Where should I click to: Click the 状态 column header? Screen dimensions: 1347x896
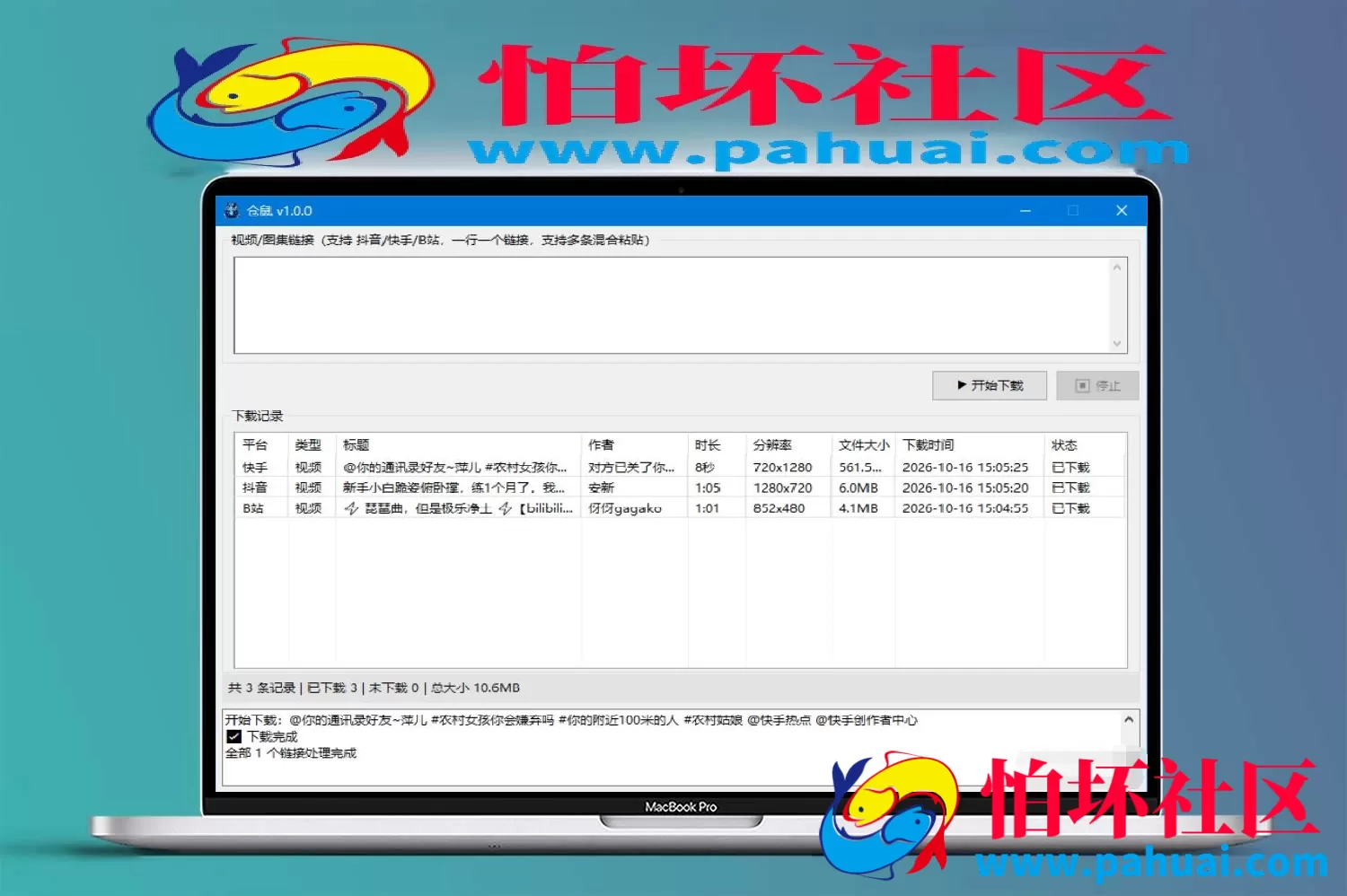(x=1064, y=445)
